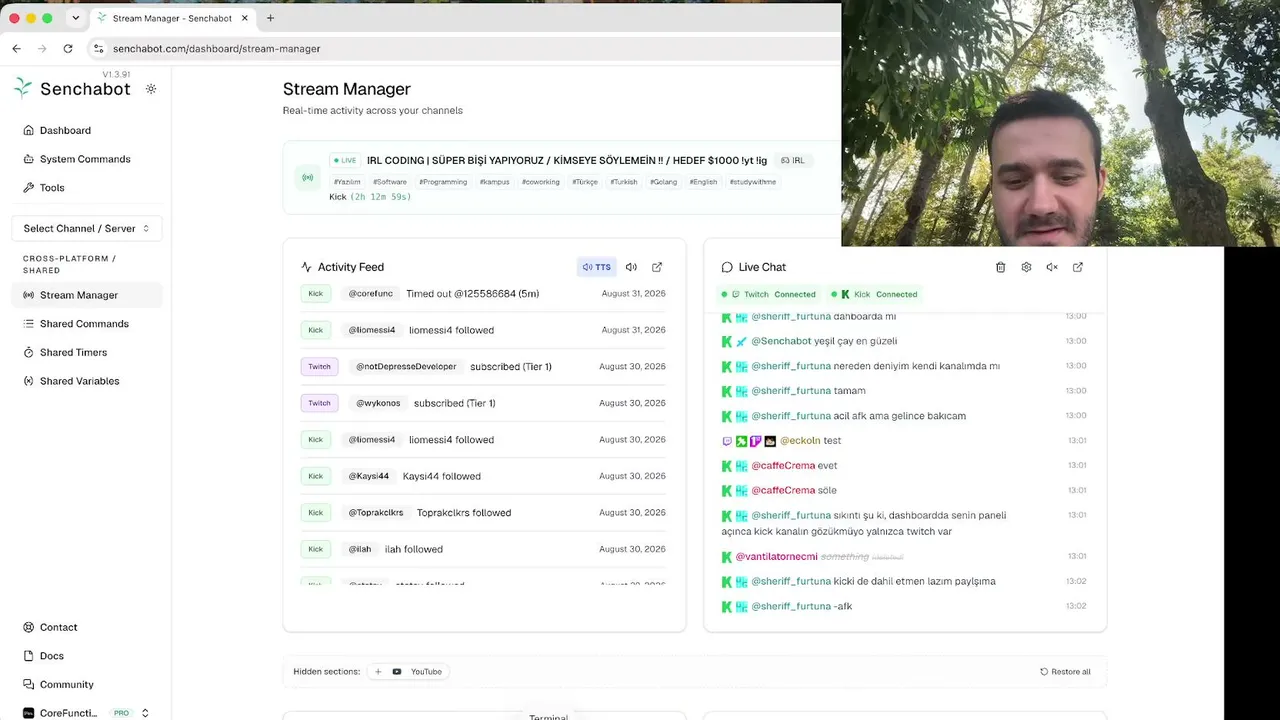Go forward in the browser
This screenshot has width=1280, height=720.
click(42, 48)
